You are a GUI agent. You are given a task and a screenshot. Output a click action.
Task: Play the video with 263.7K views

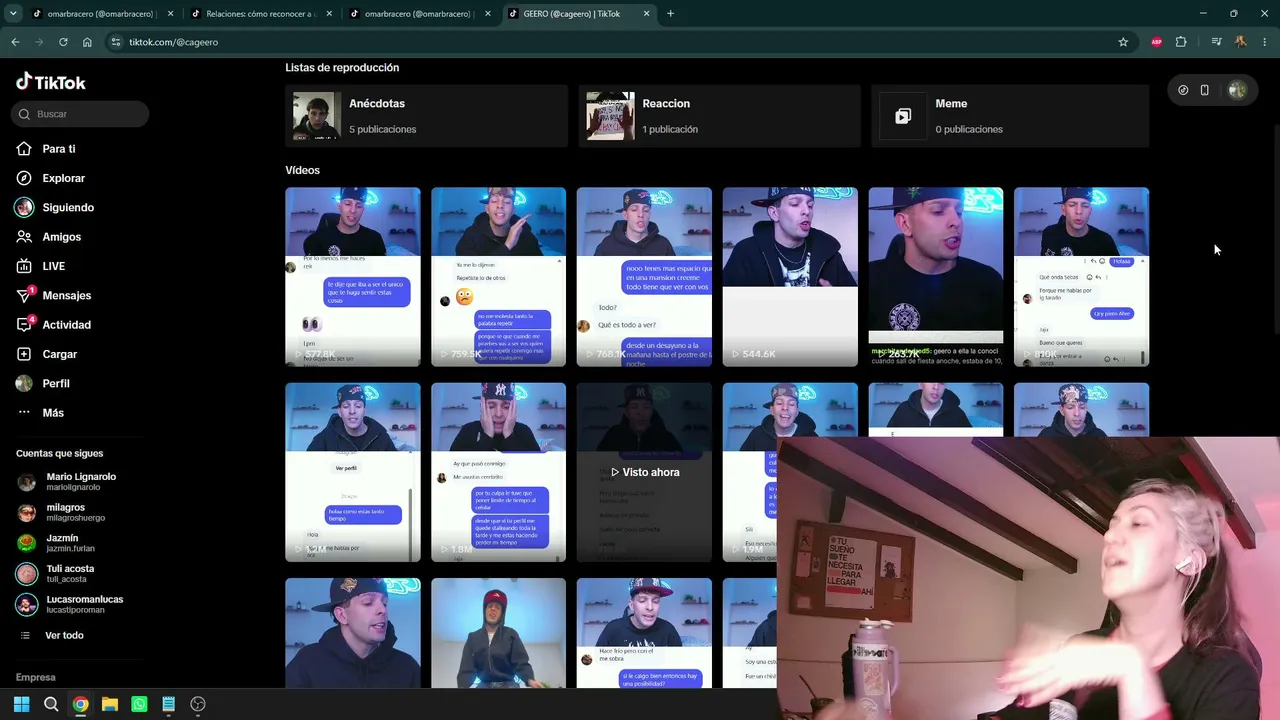936,277
